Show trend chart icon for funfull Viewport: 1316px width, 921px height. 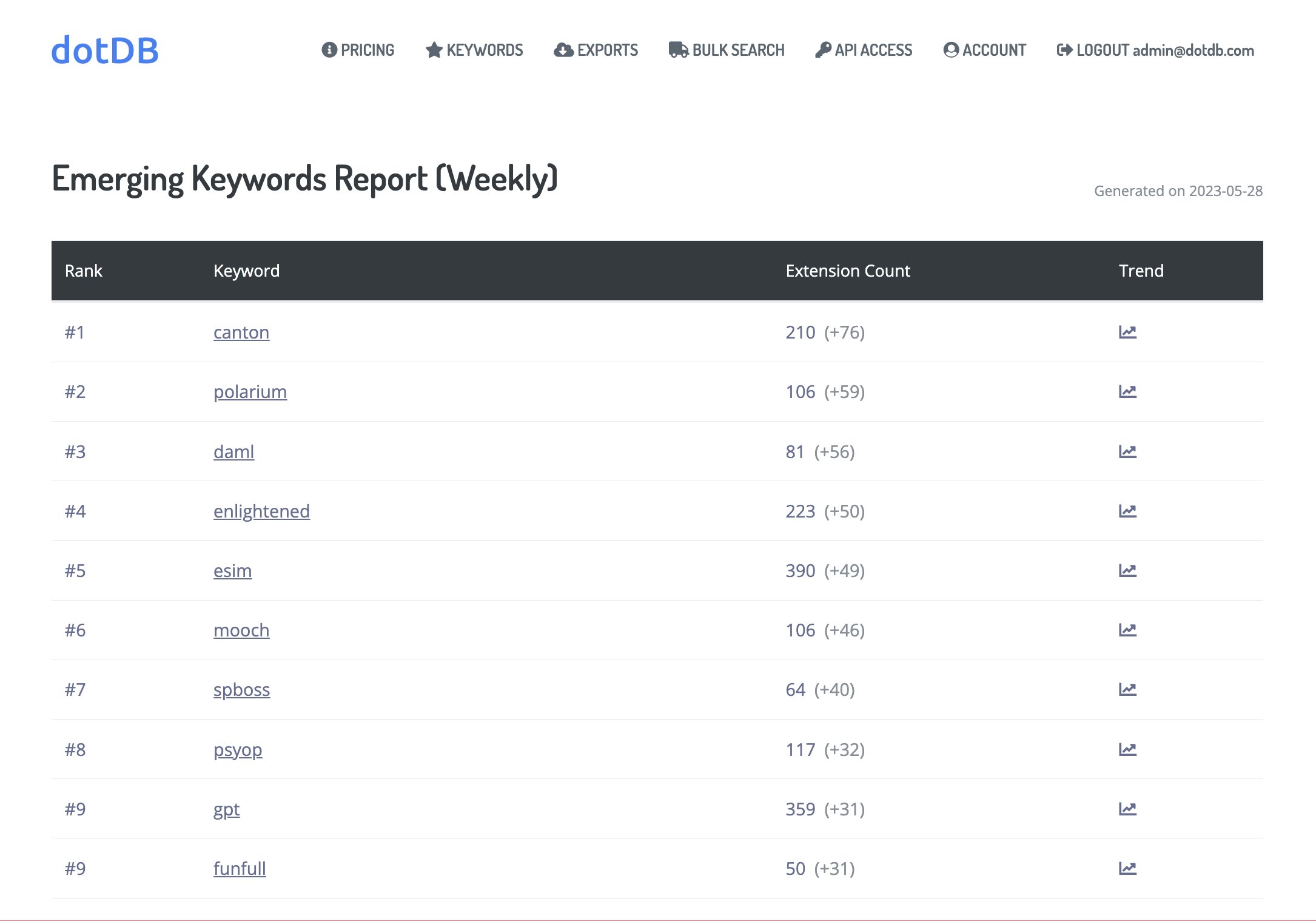pyautogui.click(x=1127, y=868)
